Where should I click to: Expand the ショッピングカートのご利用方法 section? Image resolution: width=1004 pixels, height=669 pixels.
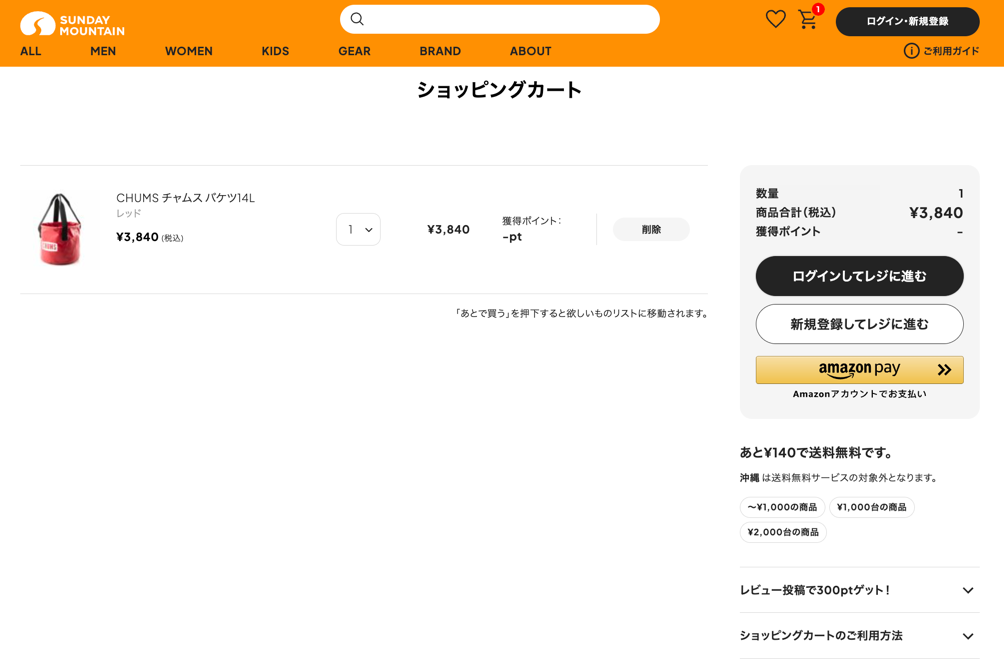[858, 635]
